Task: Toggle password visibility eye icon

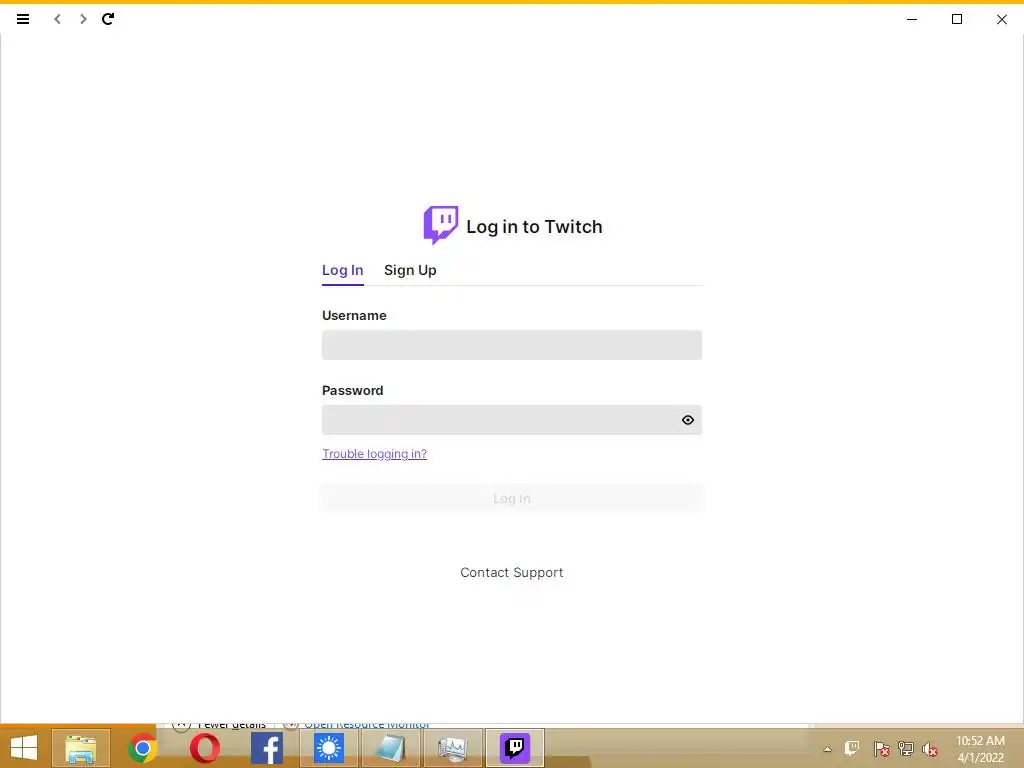Action: click(688, 420)
